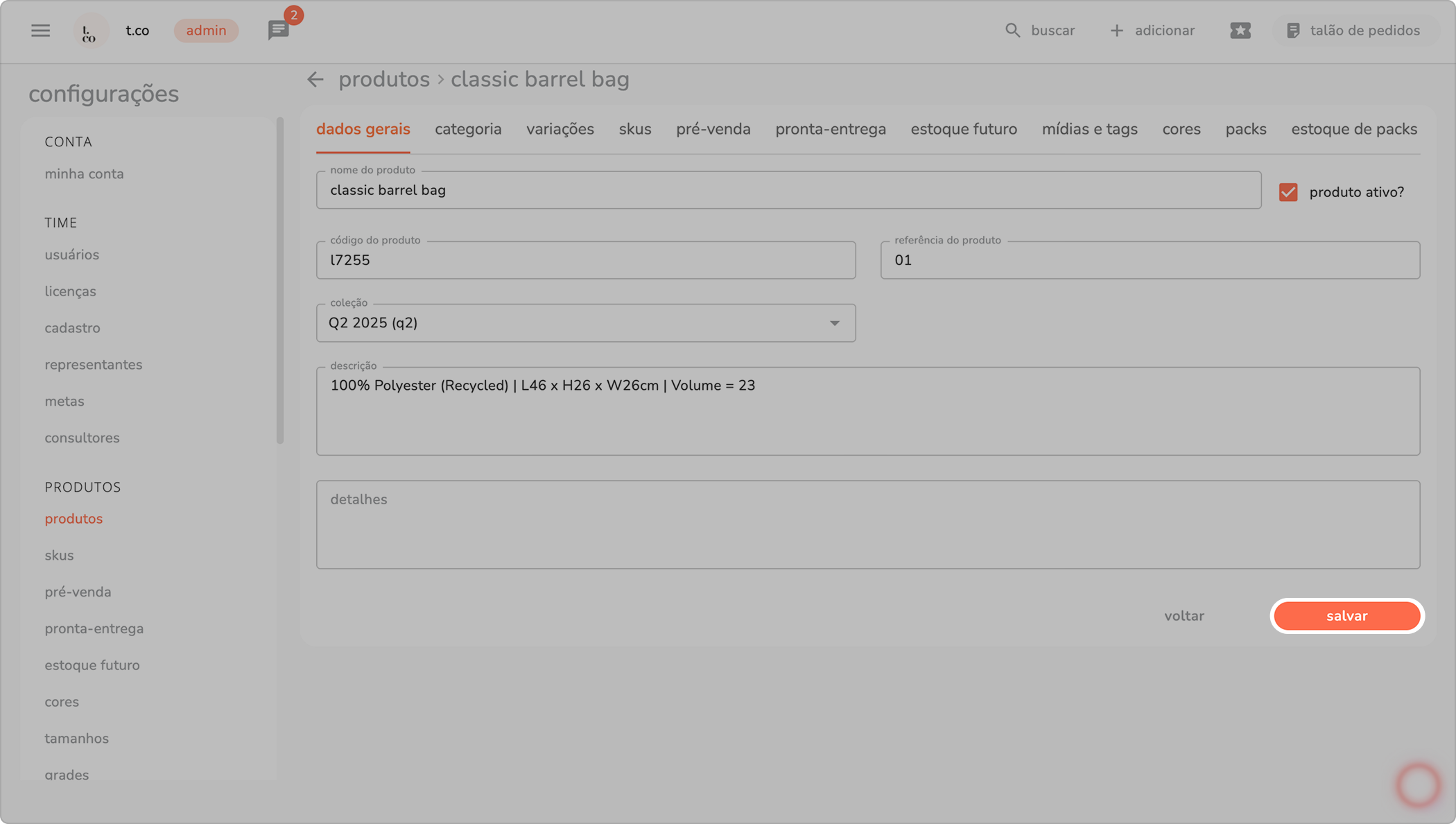Click the floating circle button bottom-right
This screenshot has width=1456, height=824.
(1418, 785)
